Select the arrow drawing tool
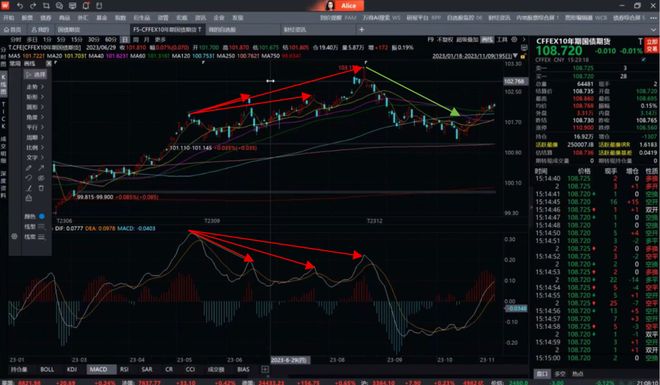 point(41,168)
